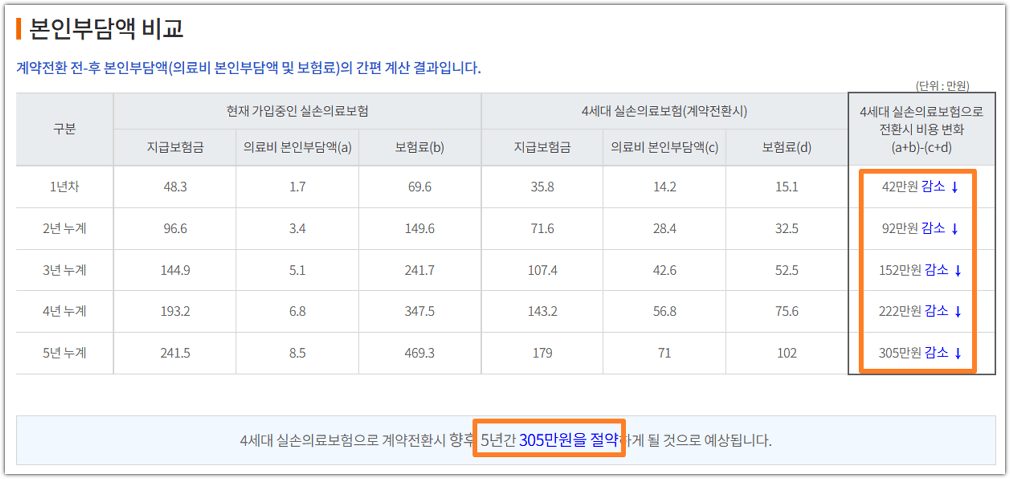Select the '5년 누계' row label
This screenshot has width=1010, height=479.
tap(64, 353)
